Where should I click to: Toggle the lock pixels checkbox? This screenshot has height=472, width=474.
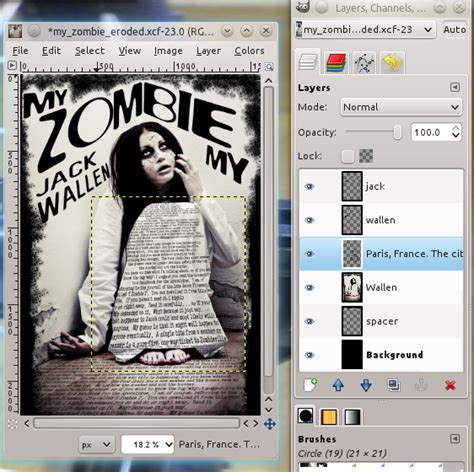tap(348, 156)
